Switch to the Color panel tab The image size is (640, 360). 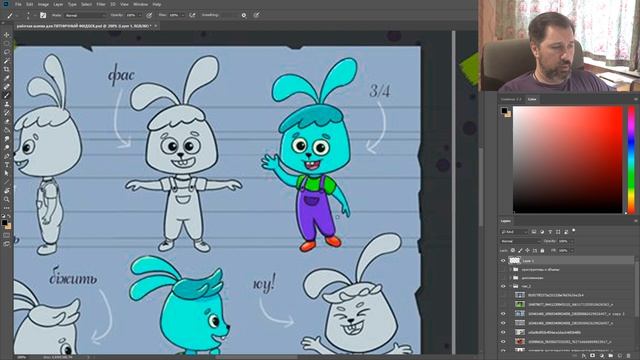[532, 99]
